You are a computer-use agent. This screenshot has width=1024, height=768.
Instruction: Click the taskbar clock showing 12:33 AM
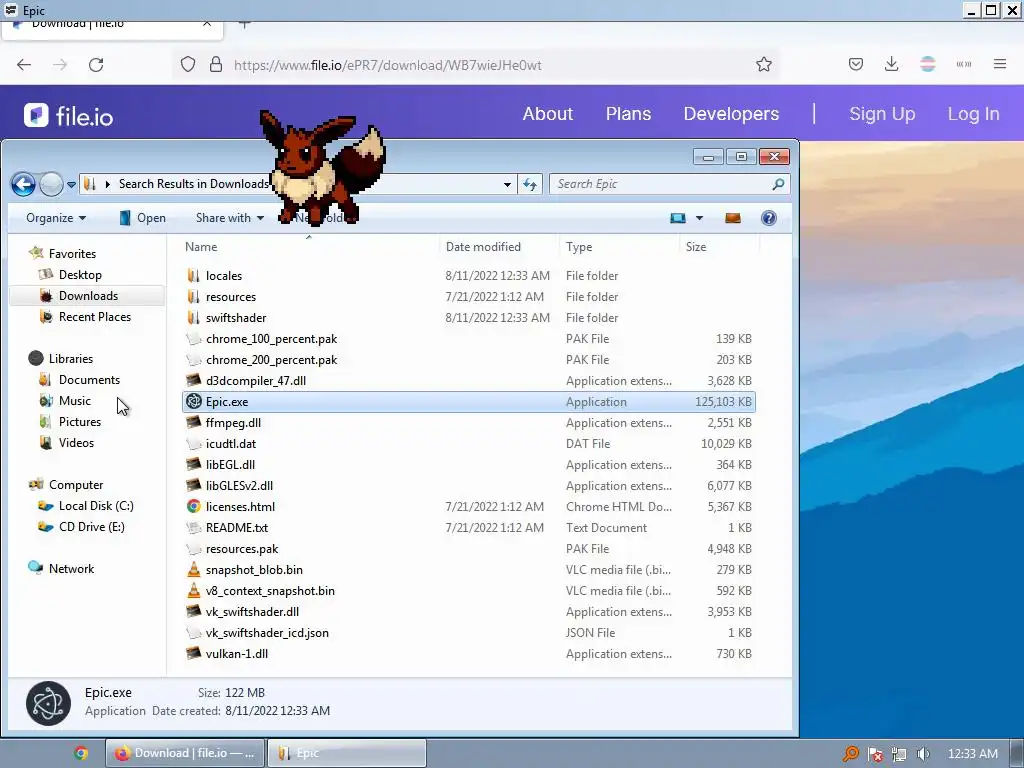point(972,754)
